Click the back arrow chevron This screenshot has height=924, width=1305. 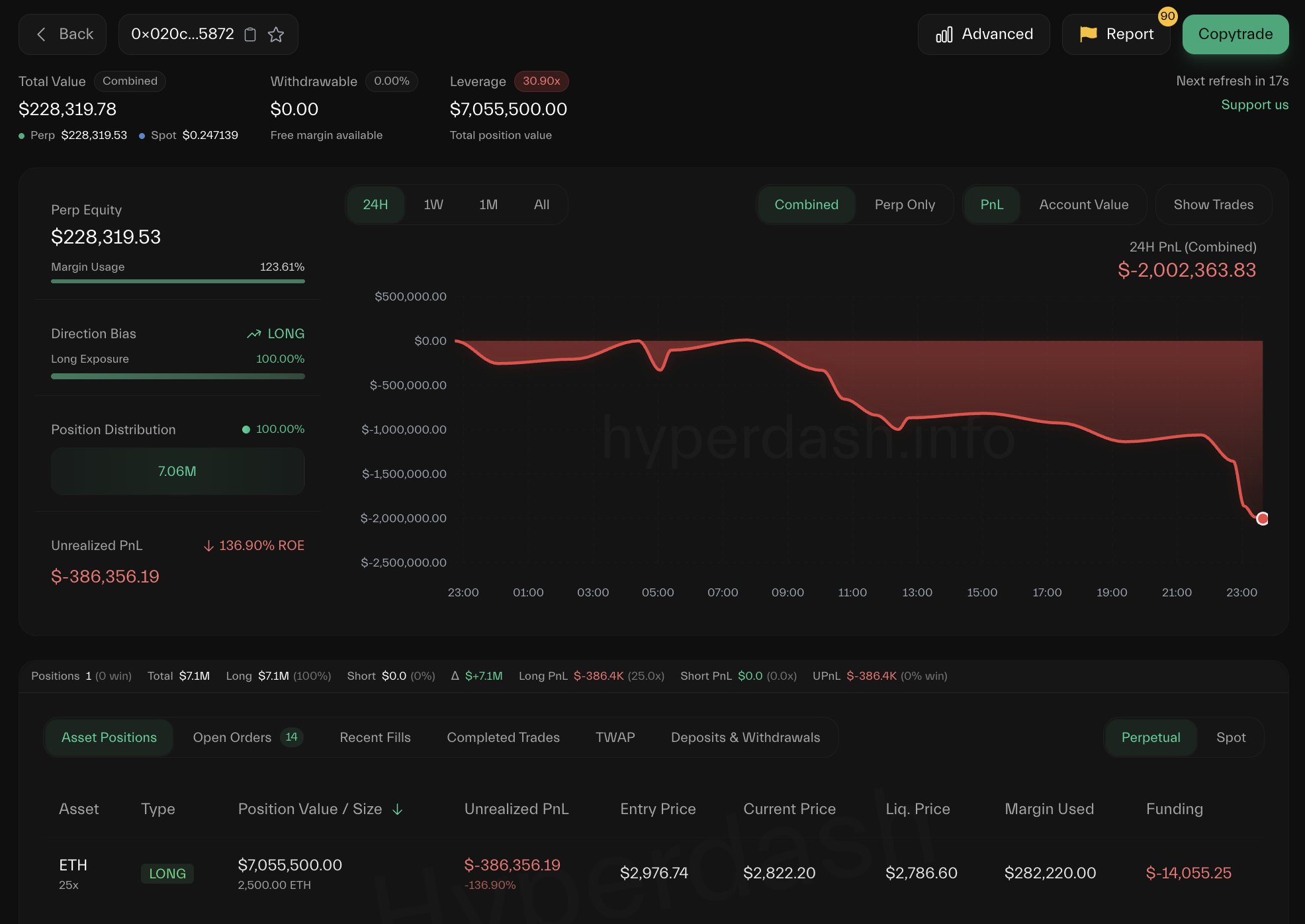click(x=42, y=34)
